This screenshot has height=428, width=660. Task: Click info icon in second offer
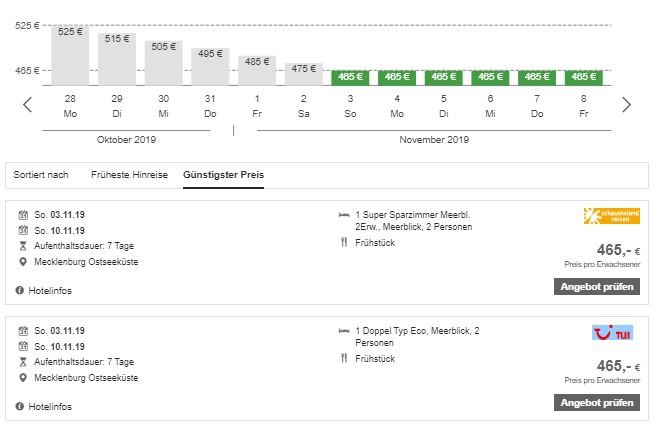[19, 407]
